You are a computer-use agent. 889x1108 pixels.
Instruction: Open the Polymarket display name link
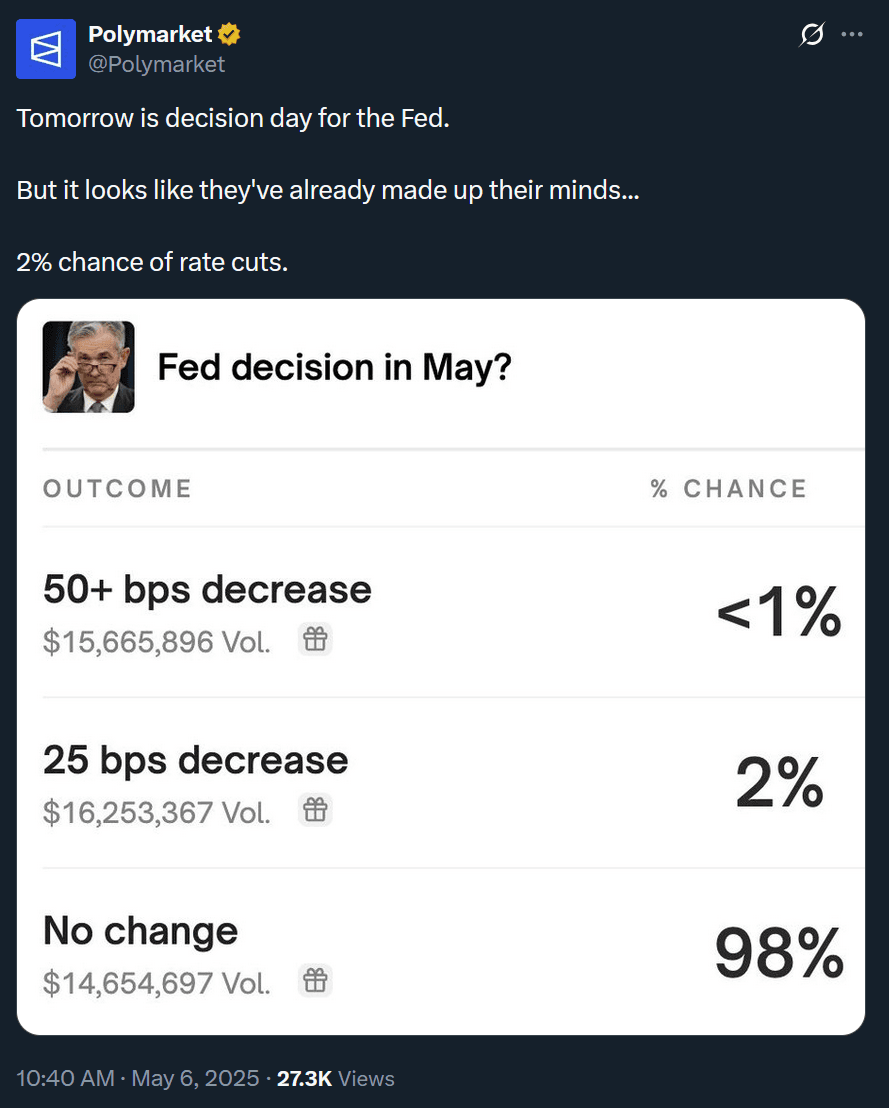pos(150,34)
